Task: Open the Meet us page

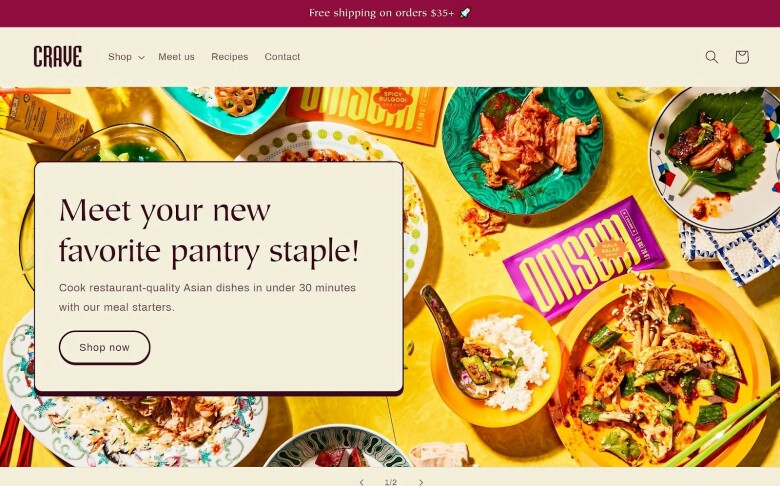Action: pos(177,57)
